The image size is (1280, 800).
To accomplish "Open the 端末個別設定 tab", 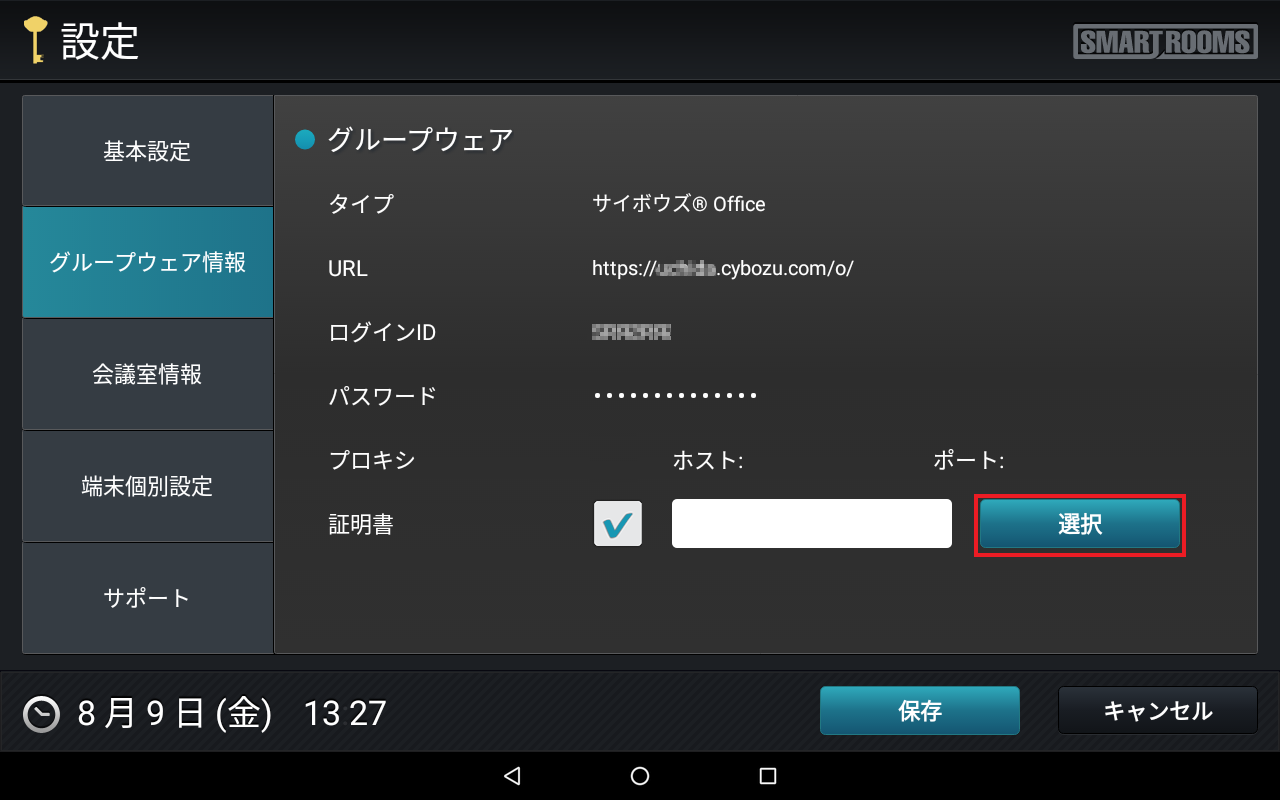I will pos(147,487).
